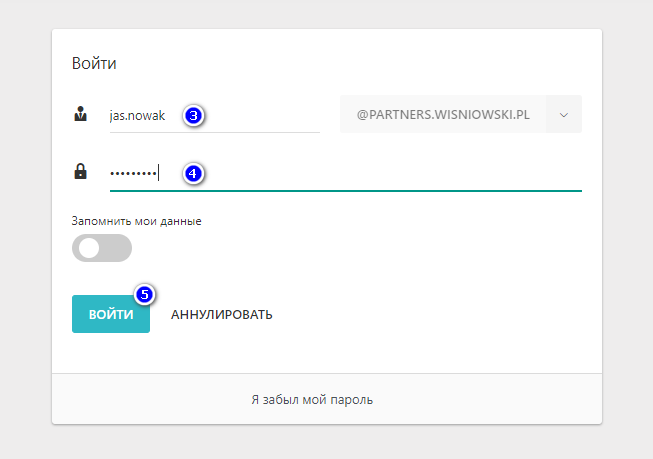
Task: Click the blue badge numbered 3
Action: click(x=193, y=115)
